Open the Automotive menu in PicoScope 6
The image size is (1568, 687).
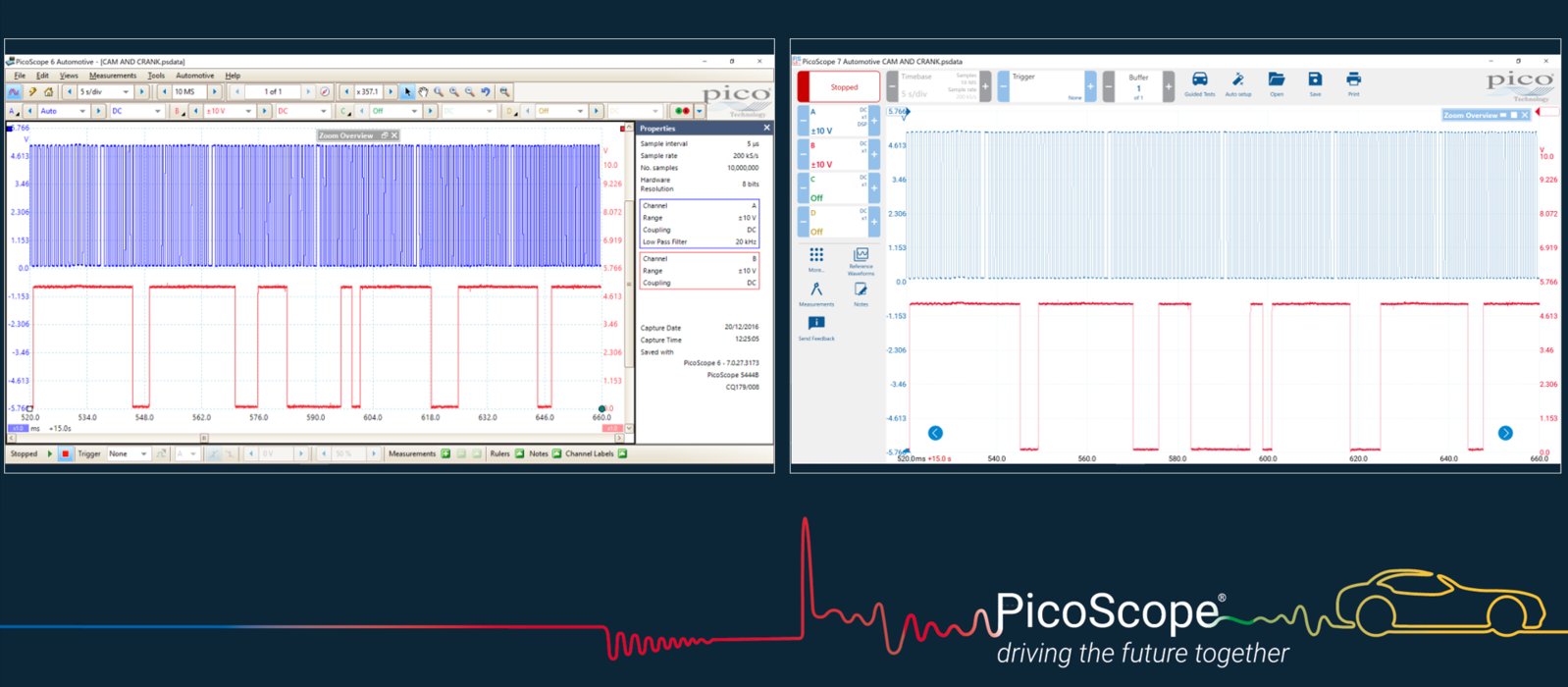point(194,76)
